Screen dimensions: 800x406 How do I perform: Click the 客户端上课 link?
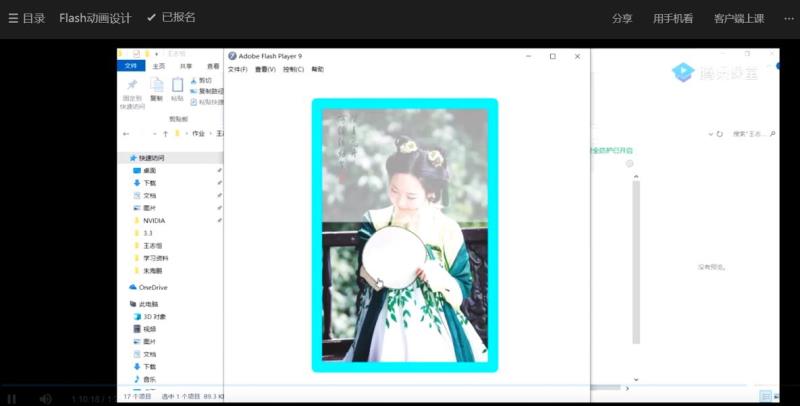coord(739,18)
